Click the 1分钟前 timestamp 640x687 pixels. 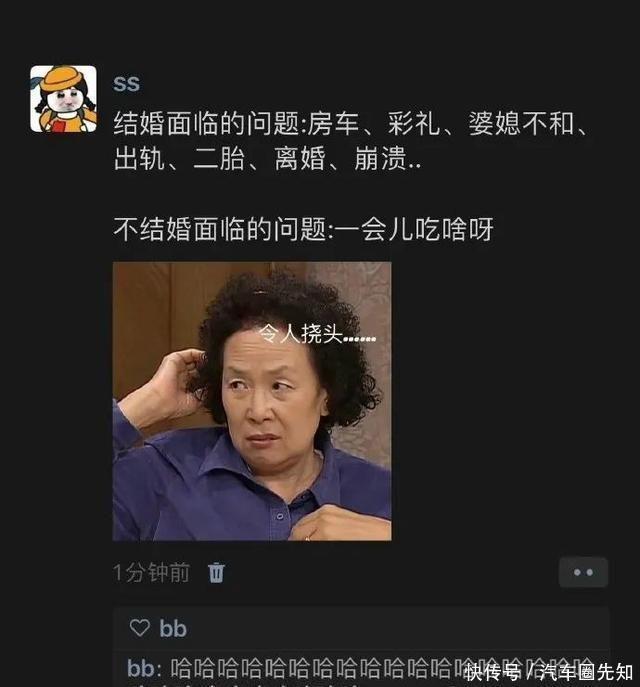[x=151, y=573]
